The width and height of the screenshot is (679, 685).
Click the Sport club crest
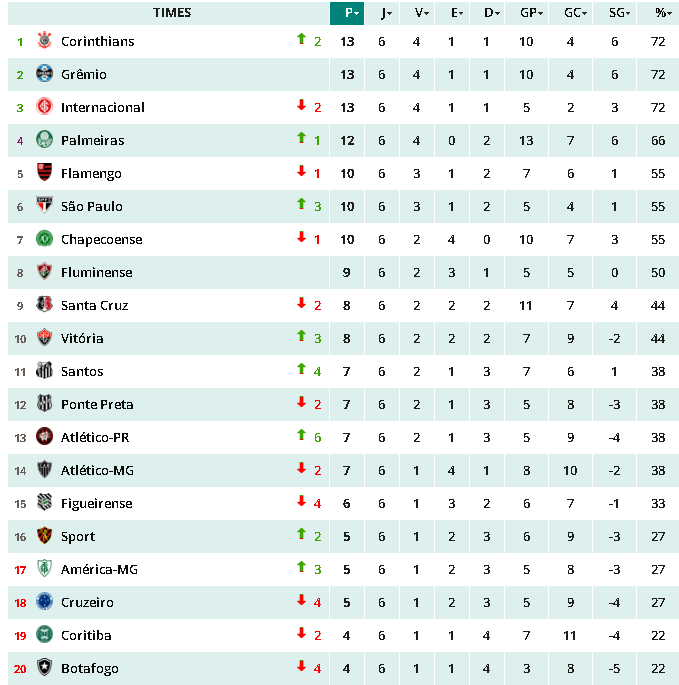coord(44,536)
